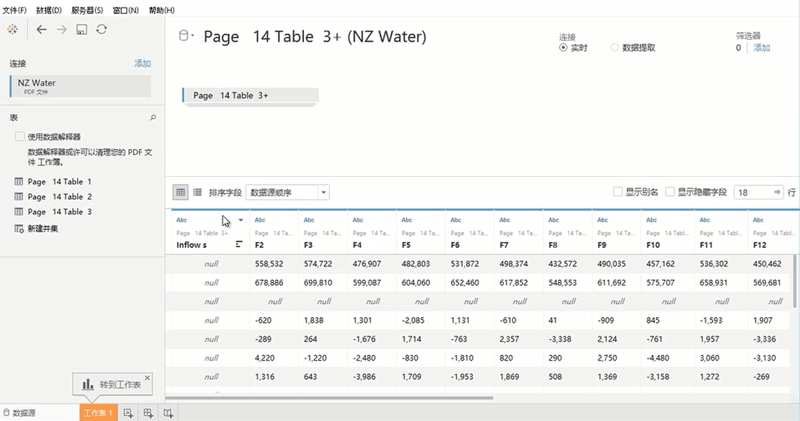800x421 pixels.
Task: Click the new worksheet icon
Action: 128,412
